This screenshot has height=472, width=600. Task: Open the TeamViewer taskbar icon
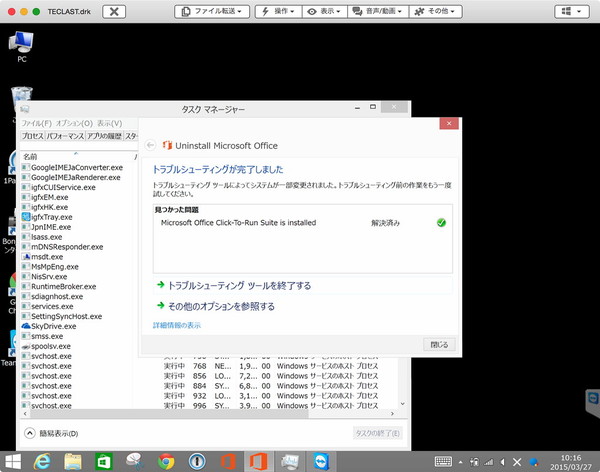click(x=321, y=462)
